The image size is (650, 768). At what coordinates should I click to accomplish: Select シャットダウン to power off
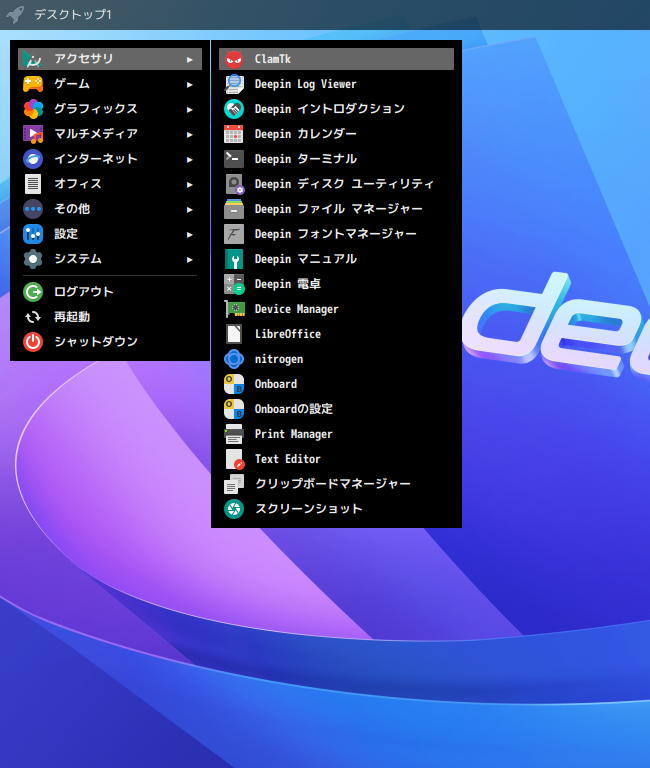point(110,342)
